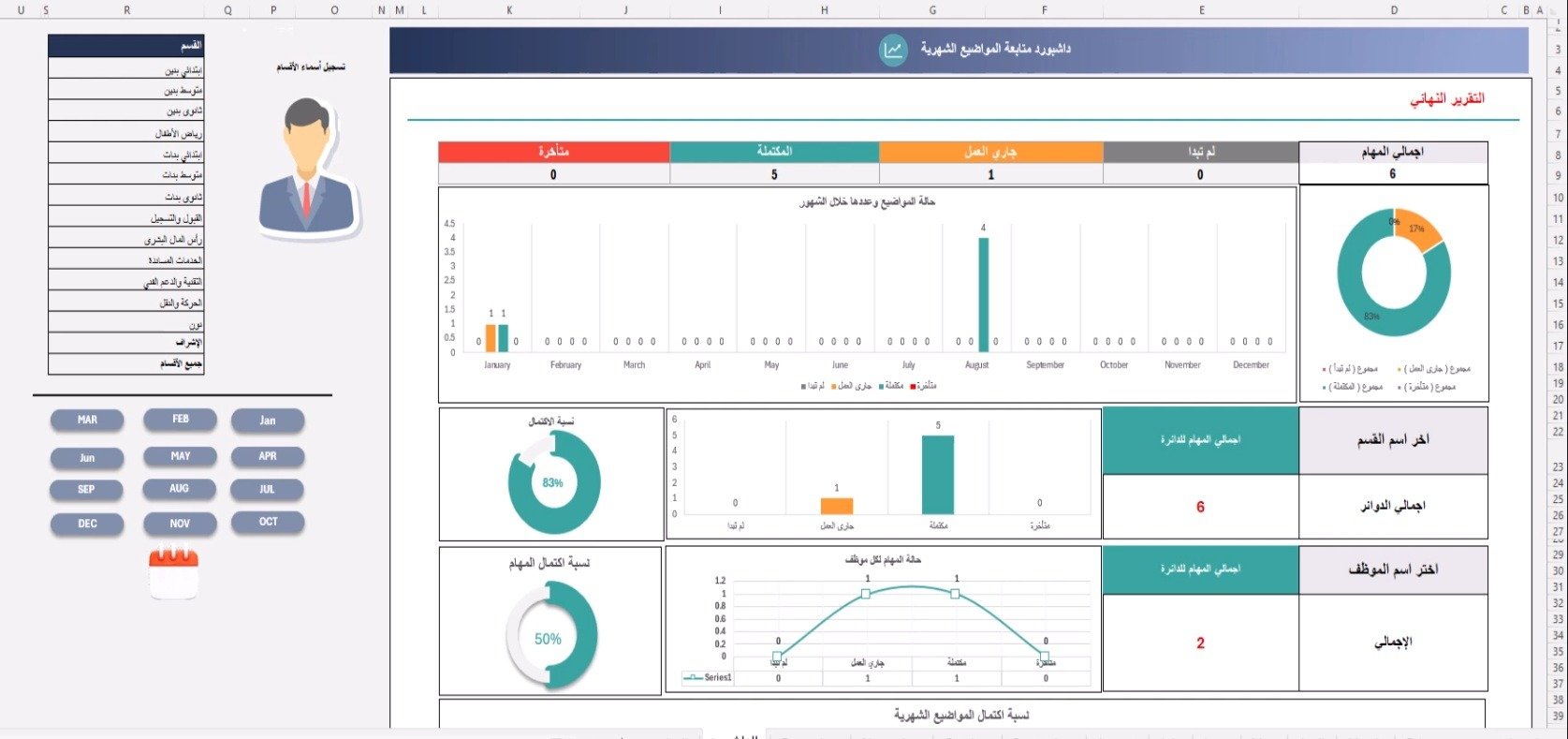Click the red calendar icon
Screen dimensions: 1568x739
click(173, 573)
